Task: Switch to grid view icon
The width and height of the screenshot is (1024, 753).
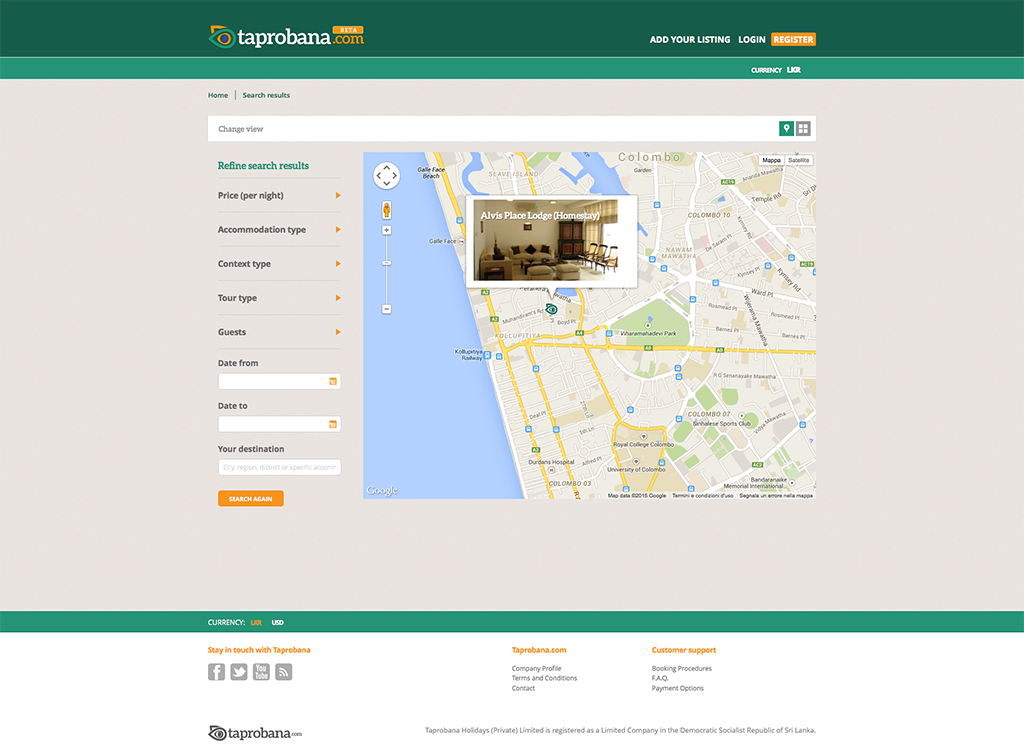Action: [803, 129]
